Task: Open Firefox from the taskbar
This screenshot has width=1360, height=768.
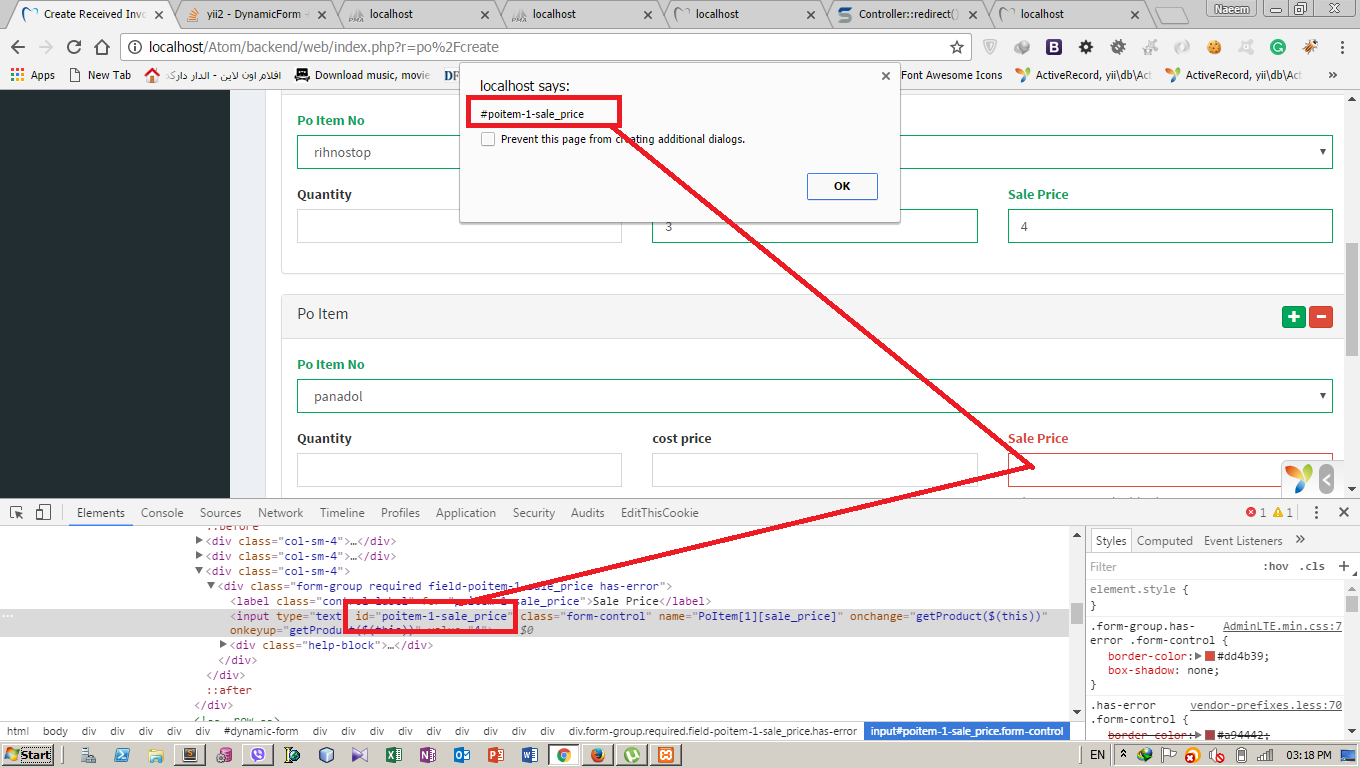Action: [x=597, y=754]
